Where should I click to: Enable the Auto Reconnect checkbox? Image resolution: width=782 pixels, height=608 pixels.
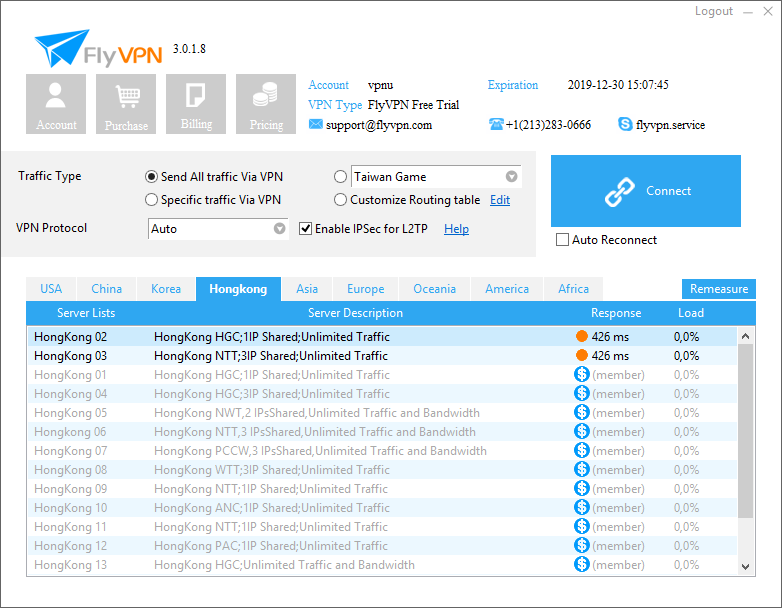(562, 239)
